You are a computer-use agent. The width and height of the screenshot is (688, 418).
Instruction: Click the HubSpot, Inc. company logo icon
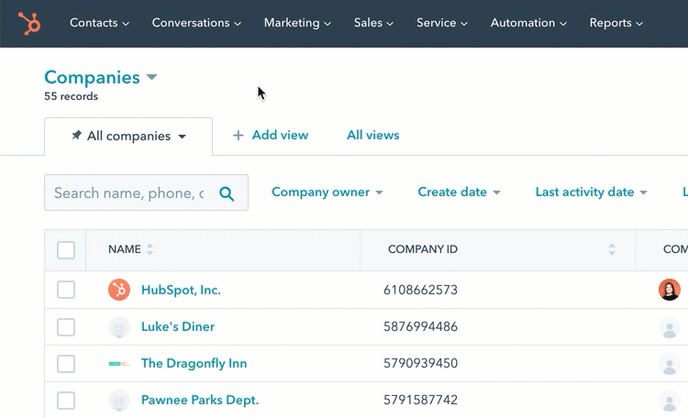[119, 290]
